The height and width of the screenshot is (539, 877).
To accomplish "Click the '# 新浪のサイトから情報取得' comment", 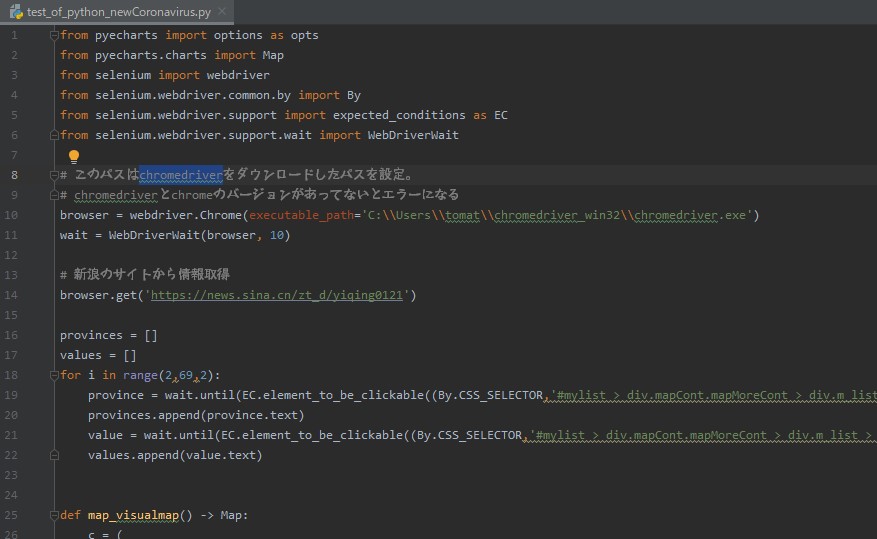I will (145, 275).
